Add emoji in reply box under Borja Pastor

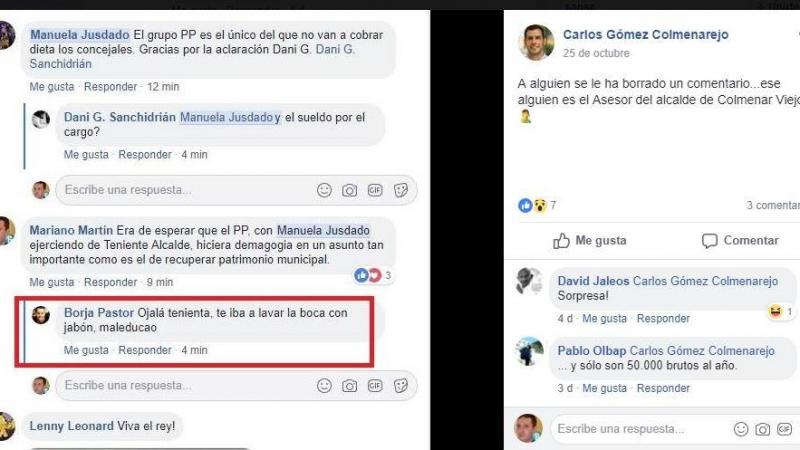324,386
